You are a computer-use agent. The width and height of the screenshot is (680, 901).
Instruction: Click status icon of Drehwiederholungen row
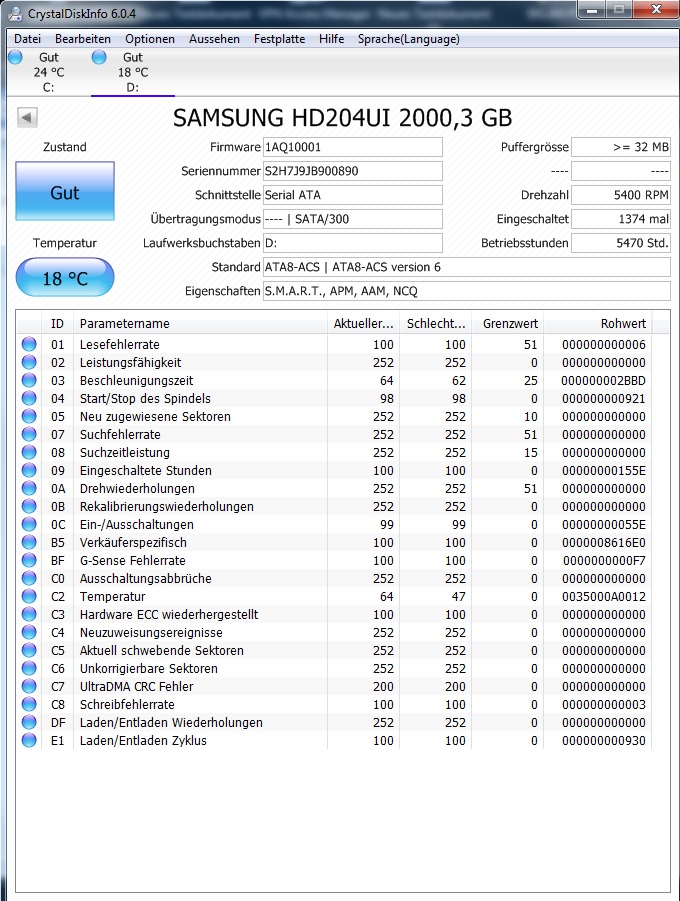(29, 488)
